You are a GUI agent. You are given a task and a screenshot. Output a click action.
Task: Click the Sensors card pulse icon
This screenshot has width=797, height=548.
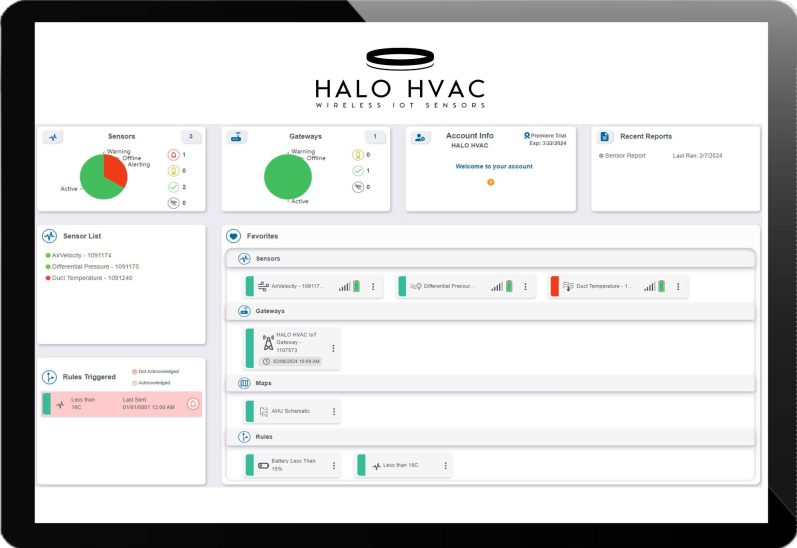[53, 137]
